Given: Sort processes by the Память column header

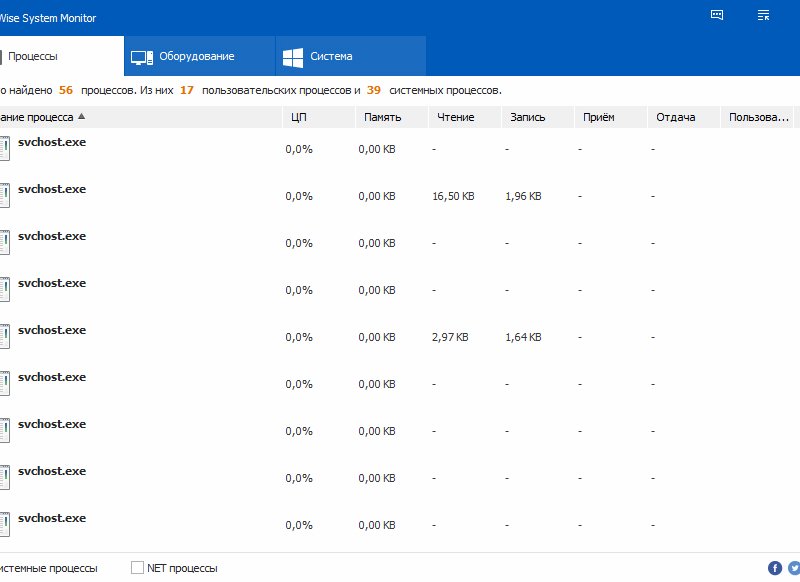Looking at the screenshot, I should [392, 117].
